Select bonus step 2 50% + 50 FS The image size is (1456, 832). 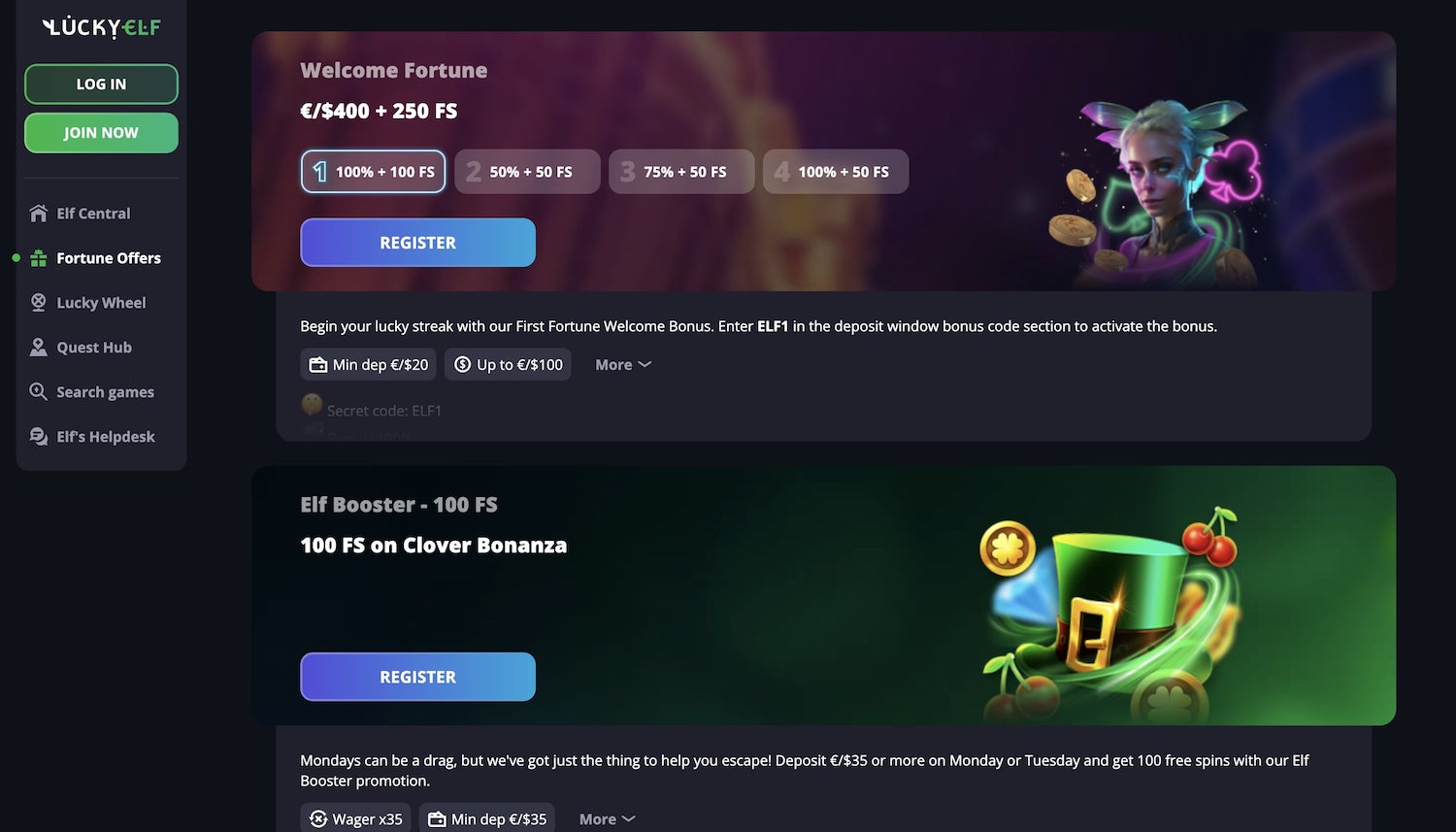pos(527,171)
